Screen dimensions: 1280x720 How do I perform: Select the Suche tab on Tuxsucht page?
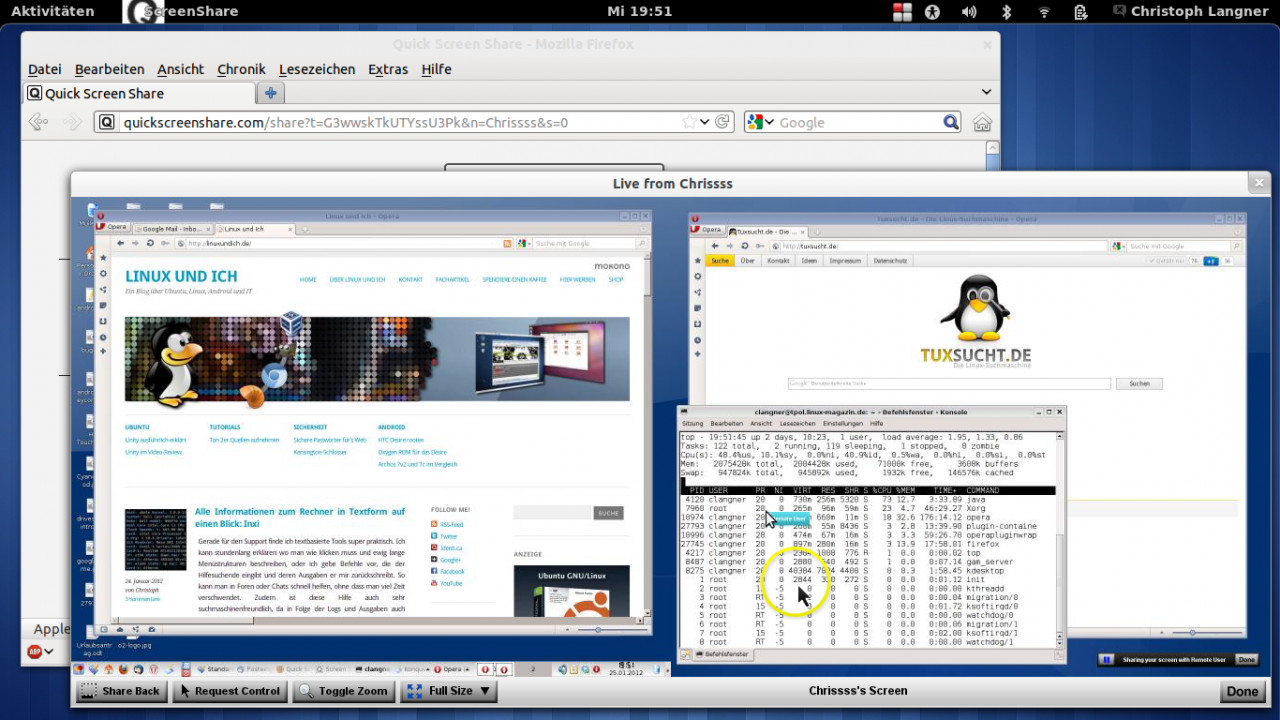point(720,261)
